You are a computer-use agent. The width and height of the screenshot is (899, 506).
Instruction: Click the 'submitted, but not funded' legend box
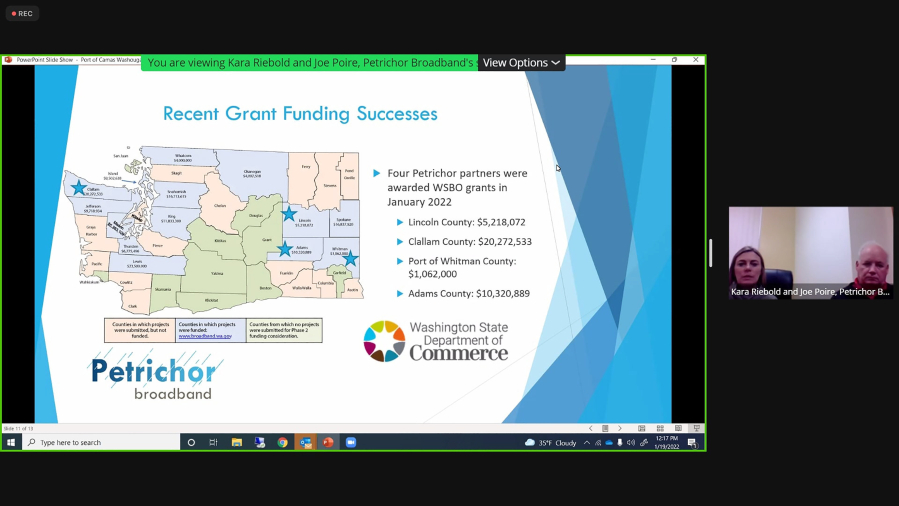coord(140,330)
